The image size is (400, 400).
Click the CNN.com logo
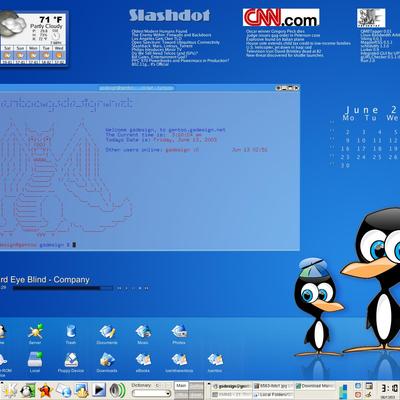coord(281,17)
